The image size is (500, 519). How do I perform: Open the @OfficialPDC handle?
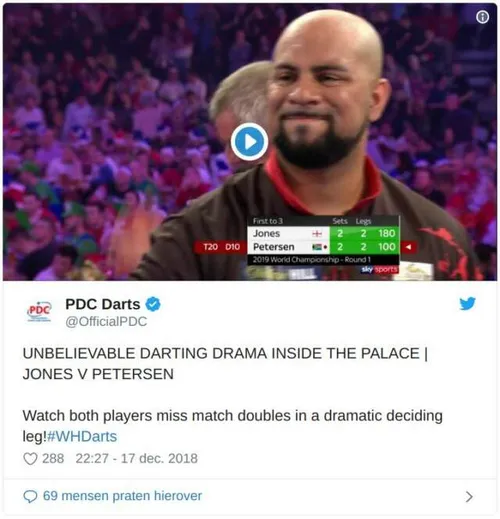(x=106, y=321)
